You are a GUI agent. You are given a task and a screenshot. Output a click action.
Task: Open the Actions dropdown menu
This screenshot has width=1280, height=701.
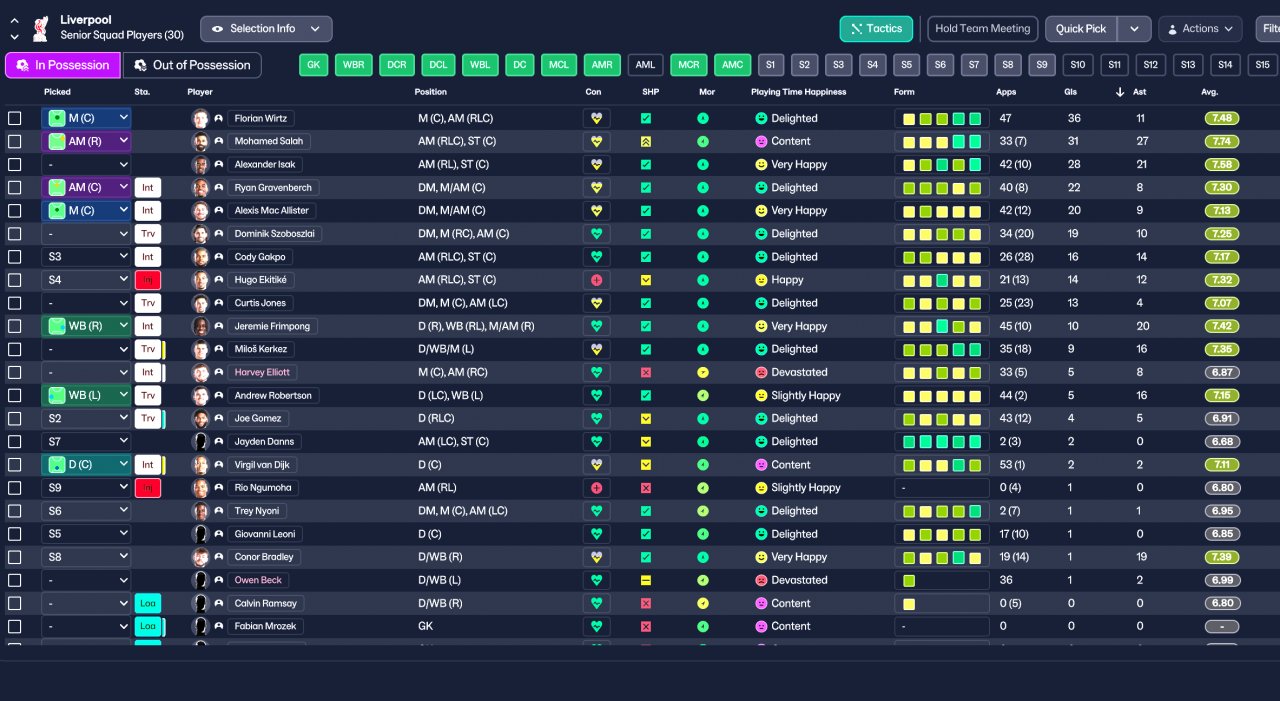tap(1200, 29)
